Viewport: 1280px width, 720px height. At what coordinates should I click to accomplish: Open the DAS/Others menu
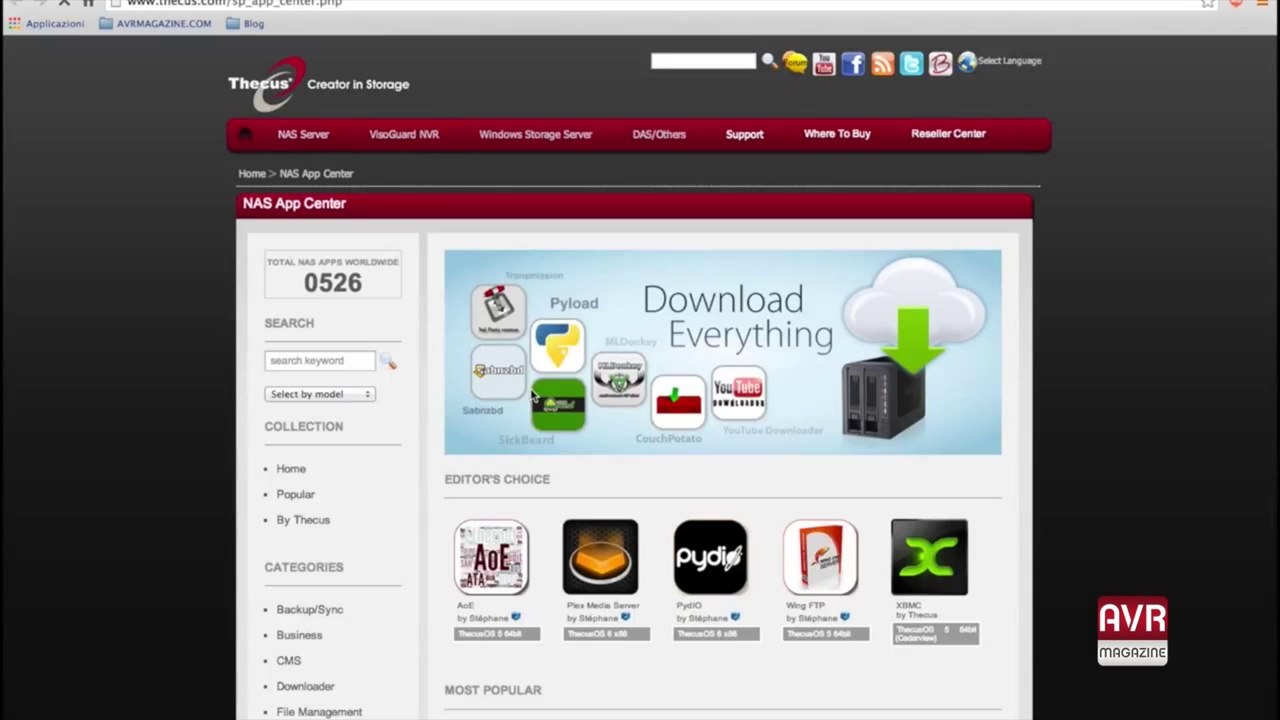[x=659, y=134]
